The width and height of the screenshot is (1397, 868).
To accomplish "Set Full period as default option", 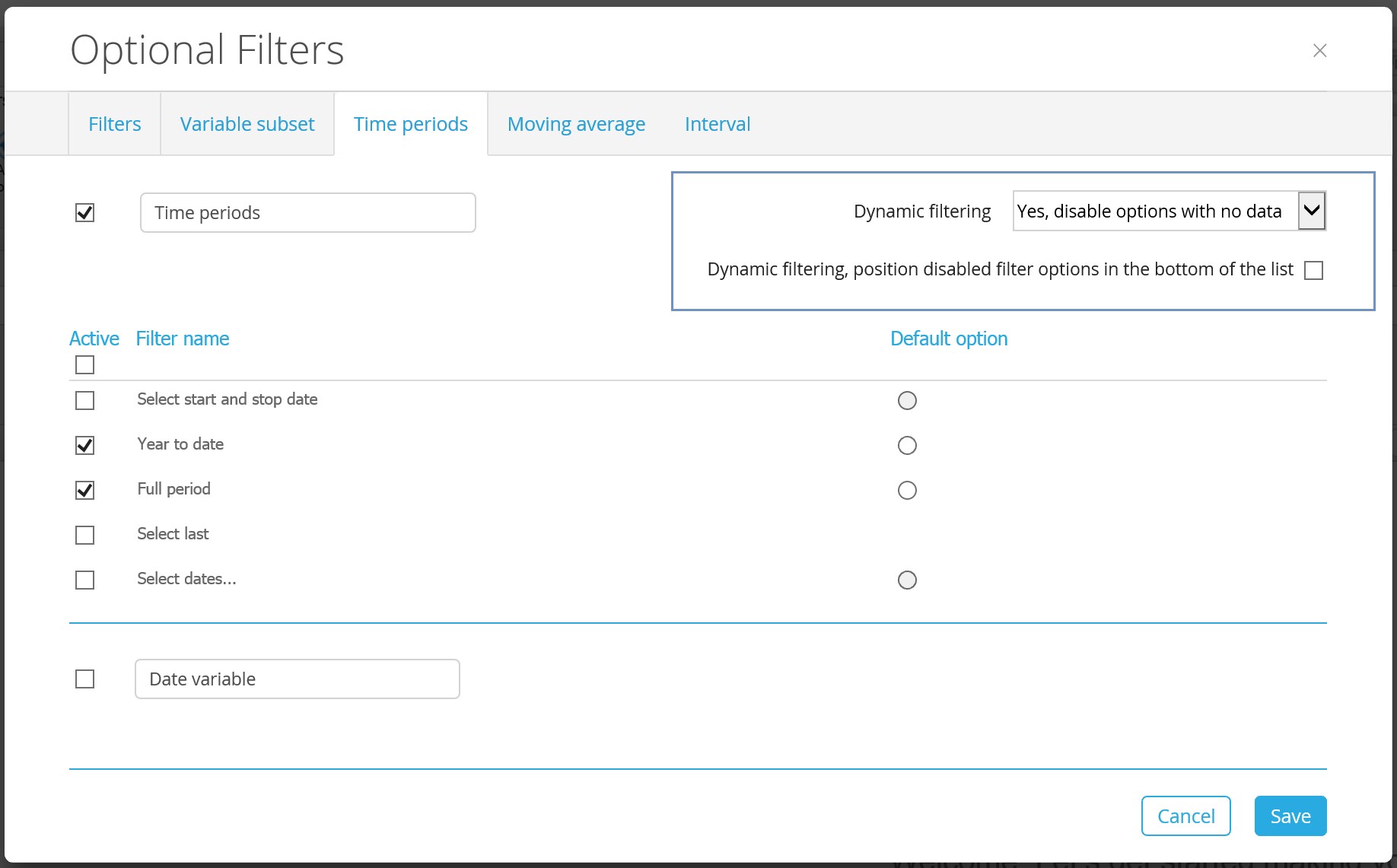I will [x=907, y=490].
